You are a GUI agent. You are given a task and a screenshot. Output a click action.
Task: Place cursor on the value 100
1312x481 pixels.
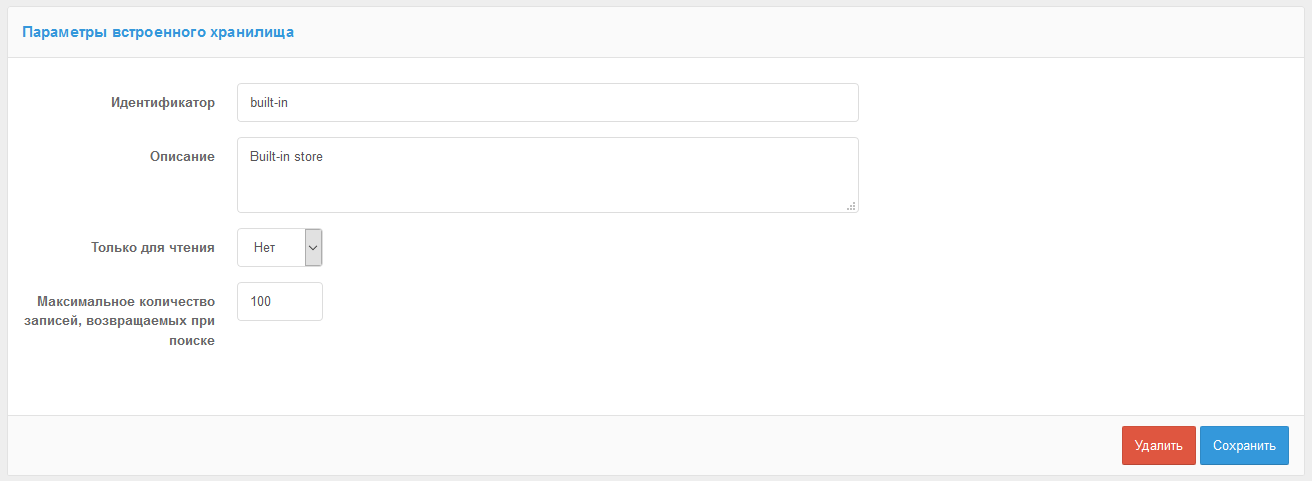pos(260,301)
